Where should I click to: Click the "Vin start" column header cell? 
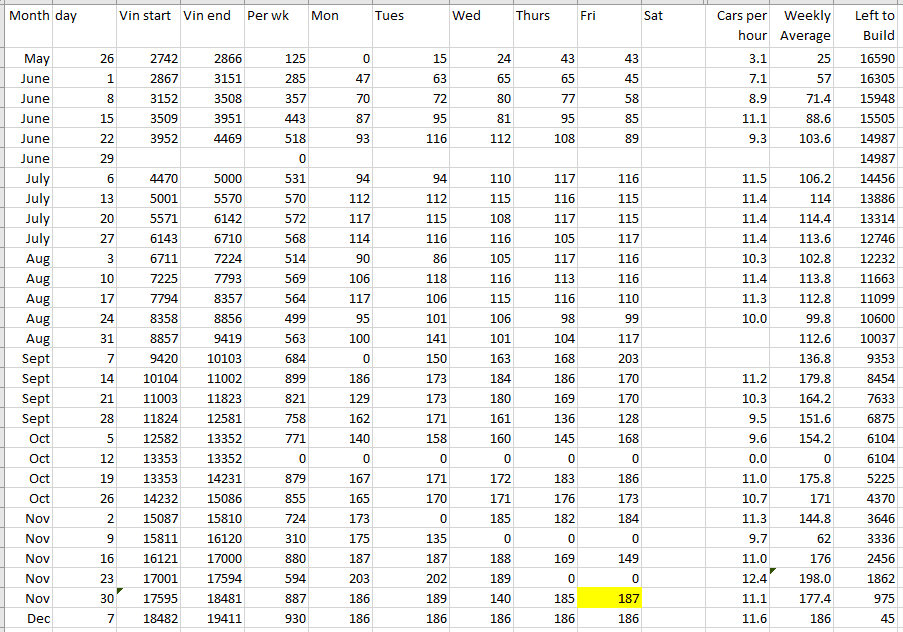tap(147, 17)
